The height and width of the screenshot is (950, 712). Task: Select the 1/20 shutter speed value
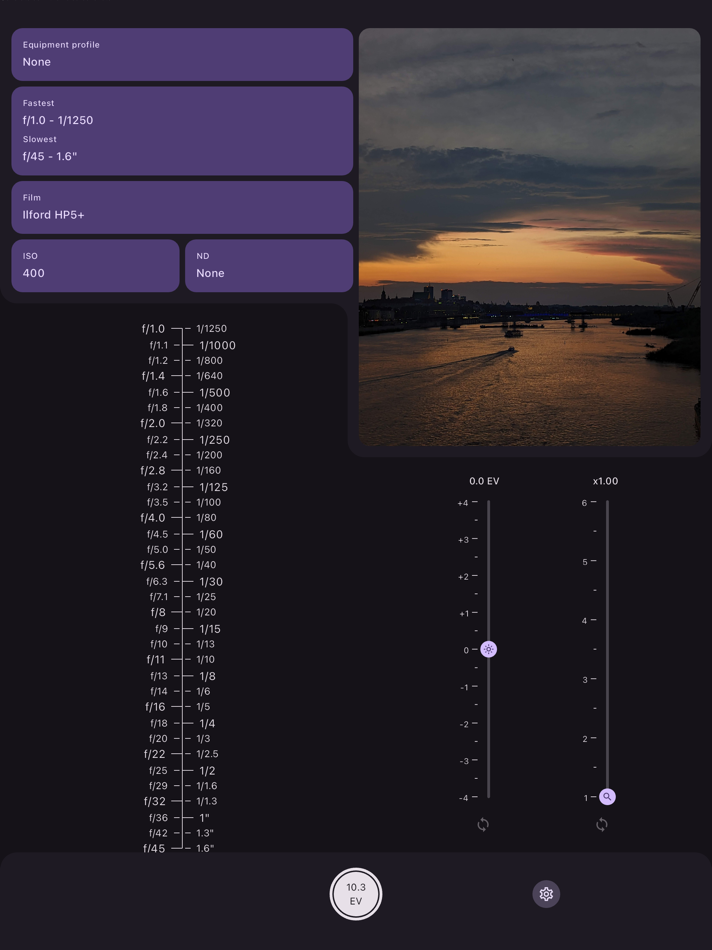206,612
